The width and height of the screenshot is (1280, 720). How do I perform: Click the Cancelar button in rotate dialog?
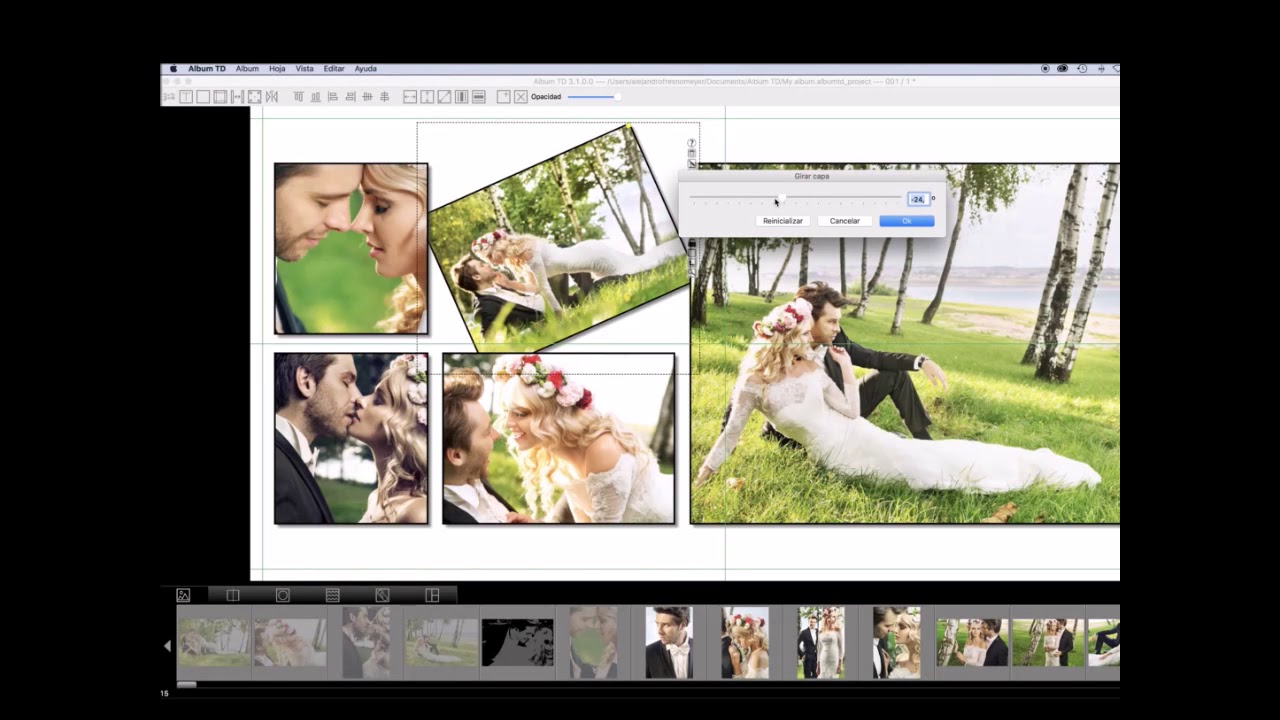pyautogui.click(x=844, y=221)
